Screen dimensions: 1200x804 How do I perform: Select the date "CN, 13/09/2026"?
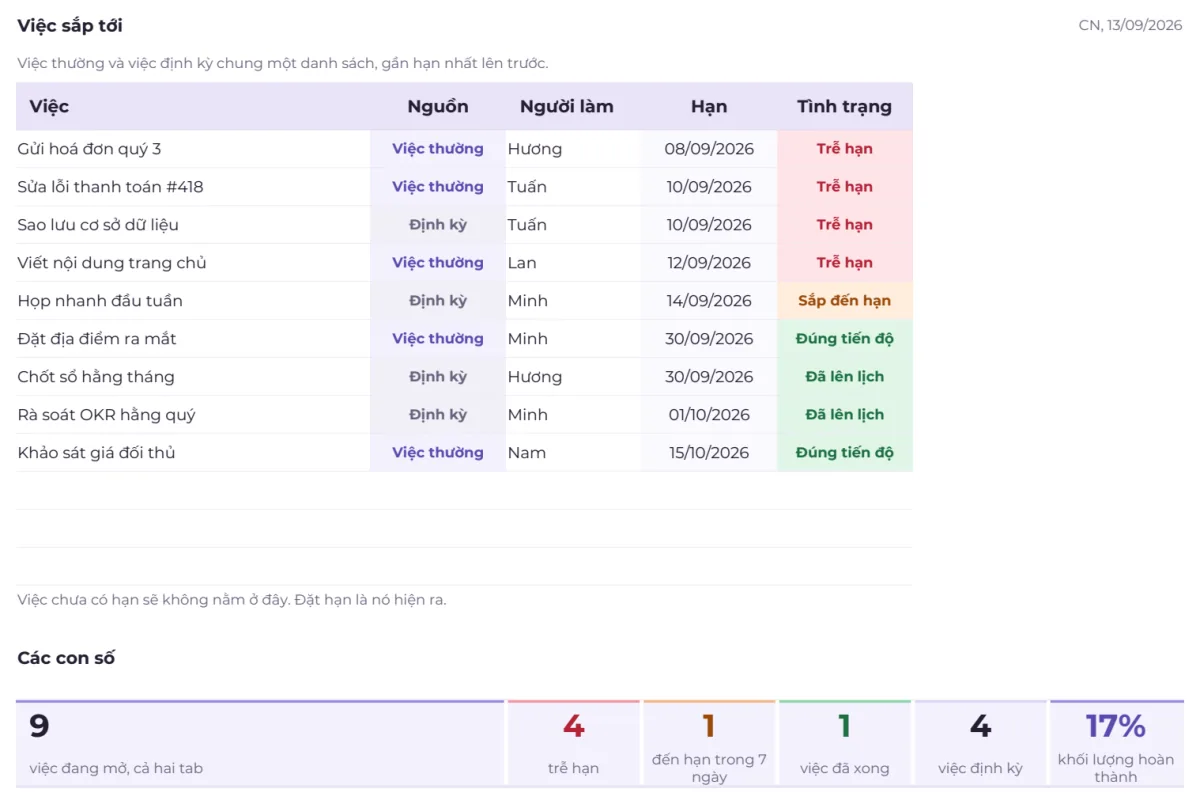(x=1130, y=25)
